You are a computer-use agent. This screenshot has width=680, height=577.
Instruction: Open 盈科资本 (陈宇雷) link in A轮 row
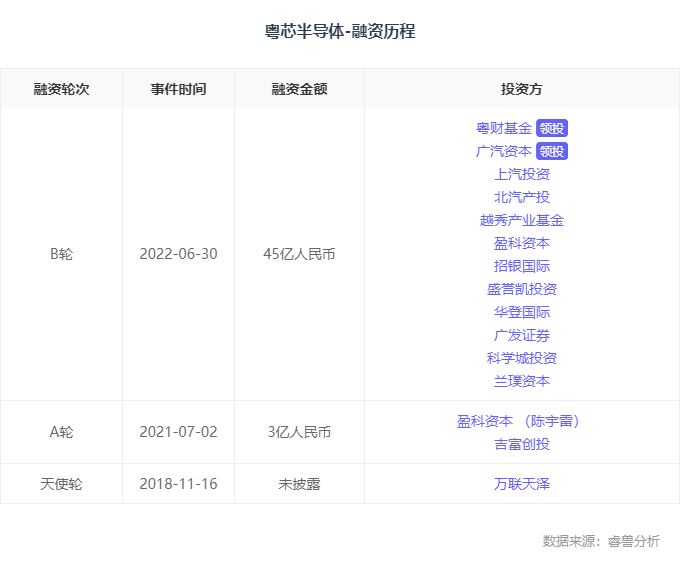click(519, 421)
